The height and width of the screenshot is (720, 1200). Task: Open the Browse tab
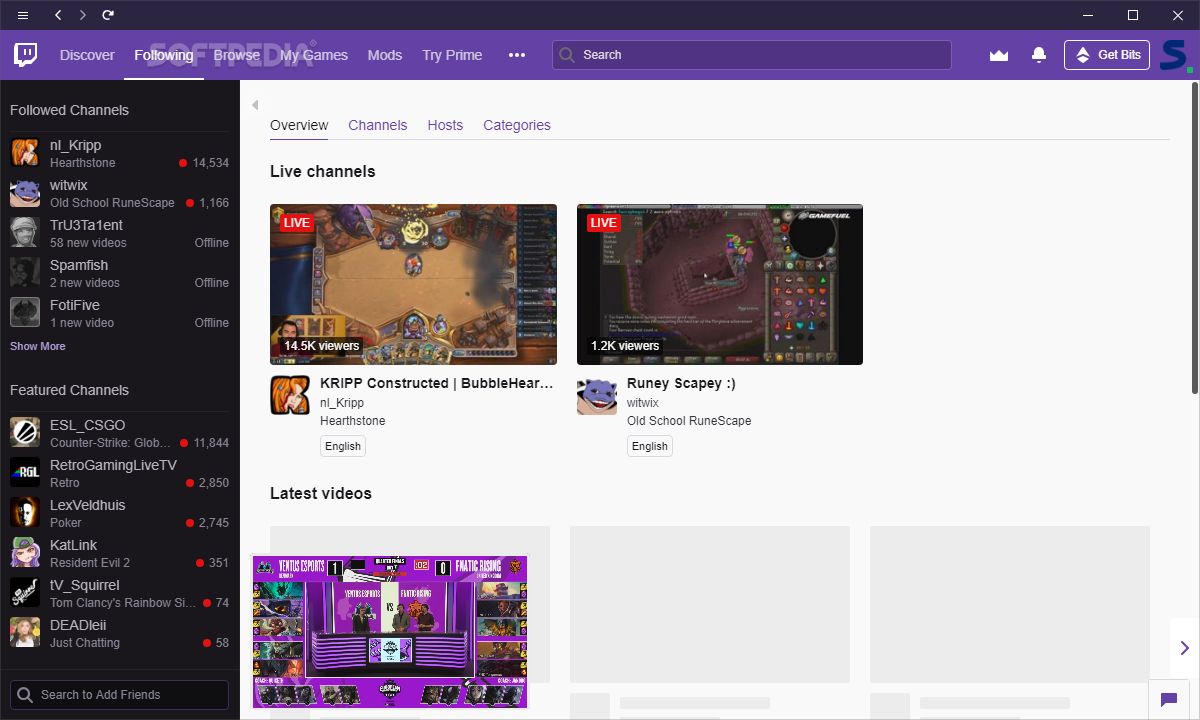(x=237, y=55)
